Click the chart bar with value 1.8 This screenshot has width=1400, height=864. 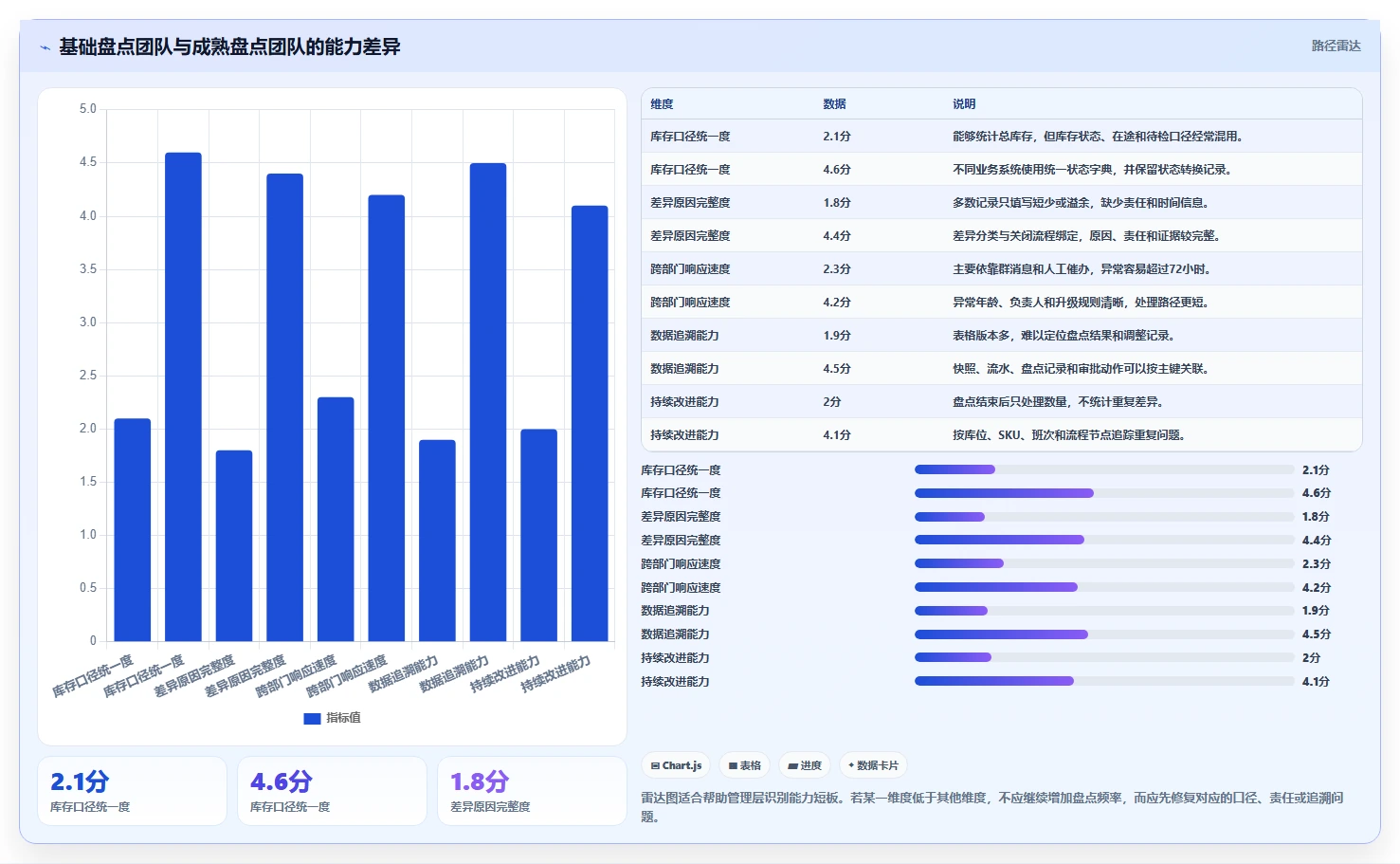[234, 545]
